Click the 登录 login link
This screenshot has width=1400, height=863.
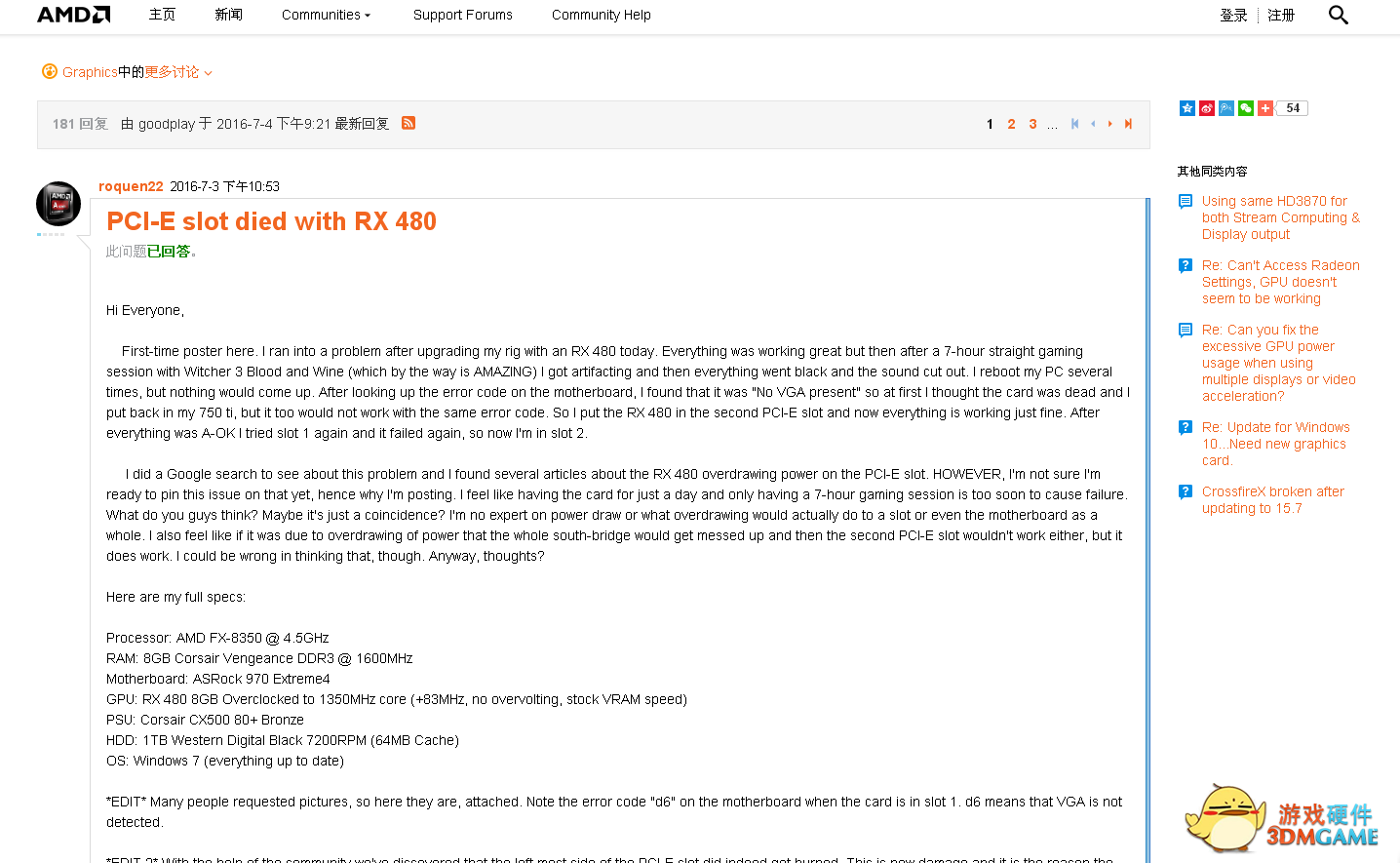1233,15
